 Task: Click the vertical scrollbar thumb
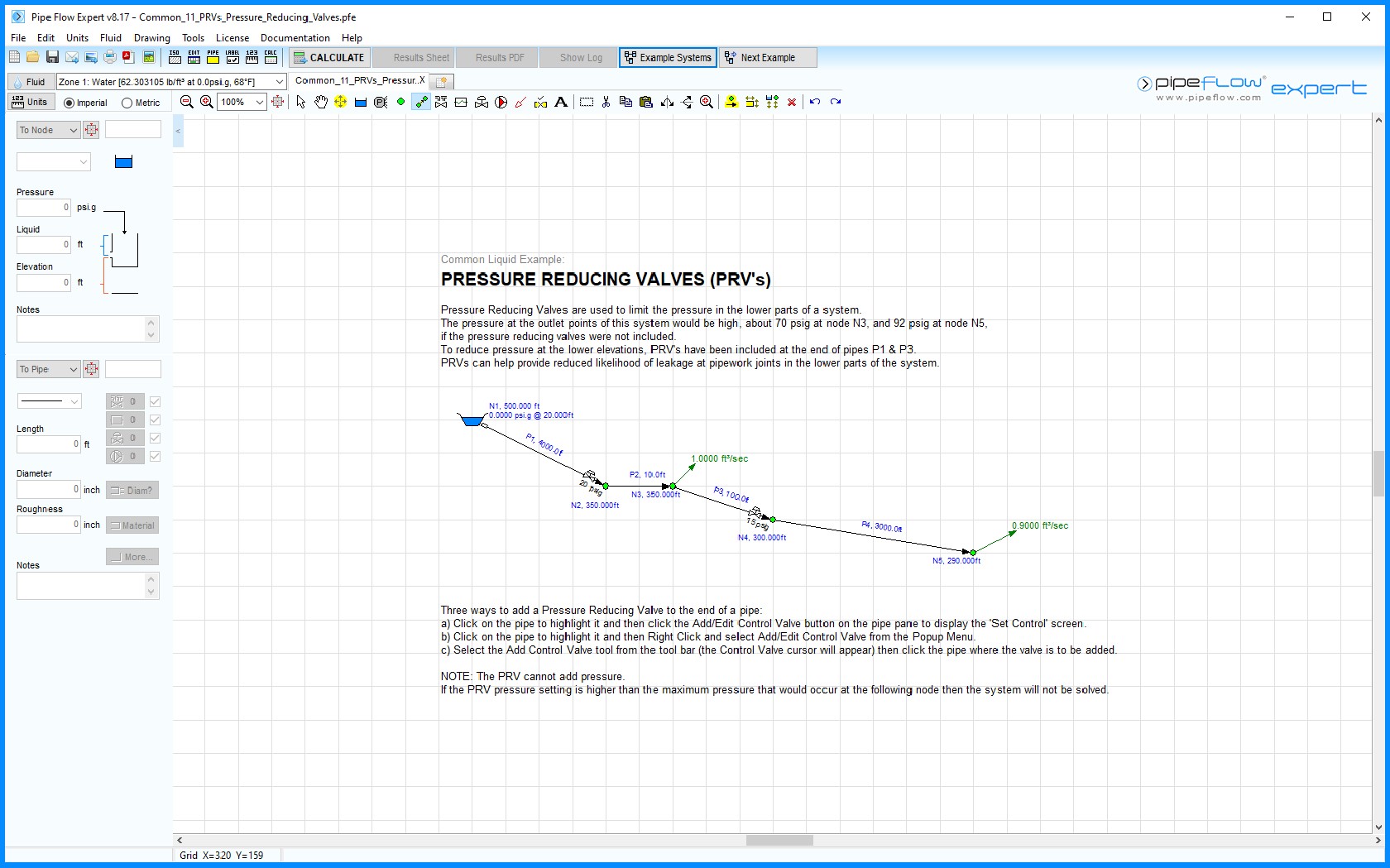pyautogui.click(x=1378, y=473)
